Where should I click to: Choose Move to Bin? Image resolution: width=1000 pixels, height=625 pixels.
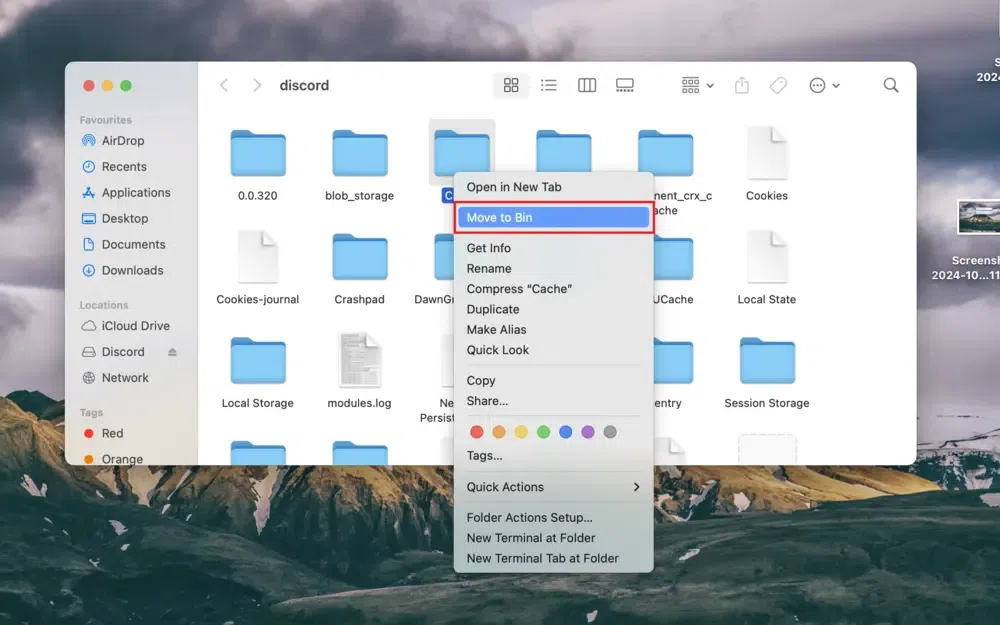tap(554, 217)
